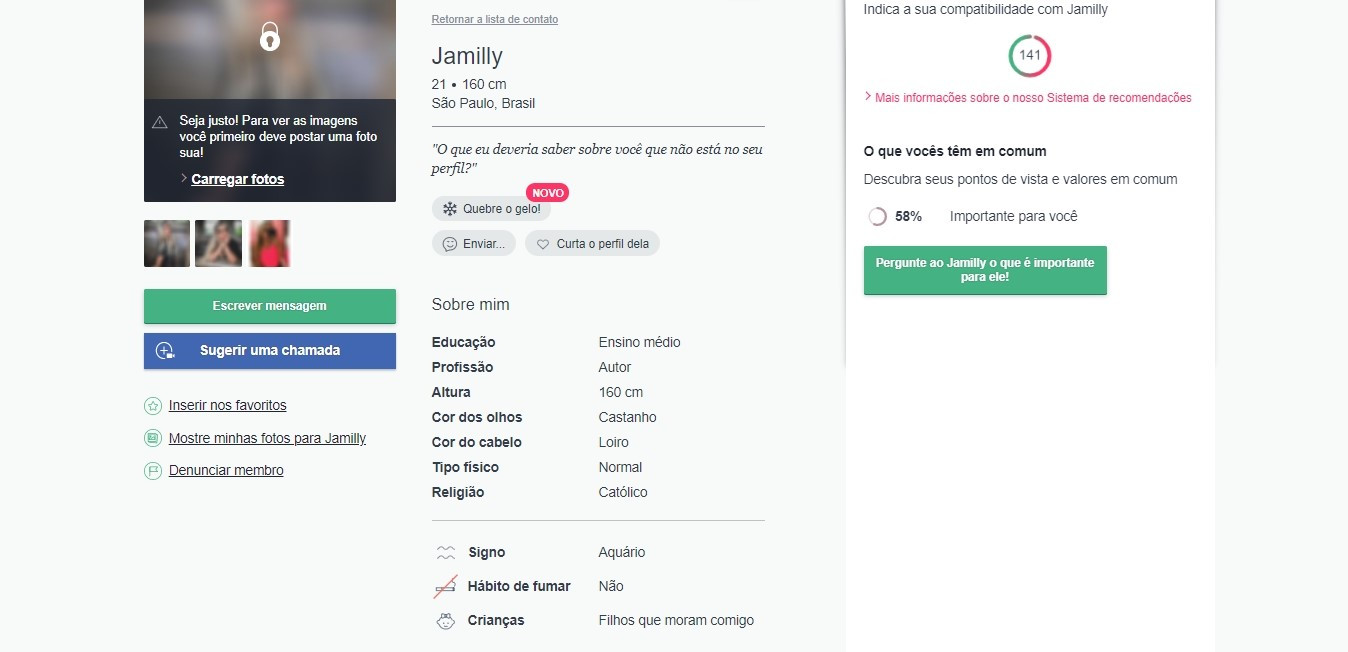The image size is (1348, 652).
Task: Select the third pink photo thumbnail
Action: pos(270,243)
